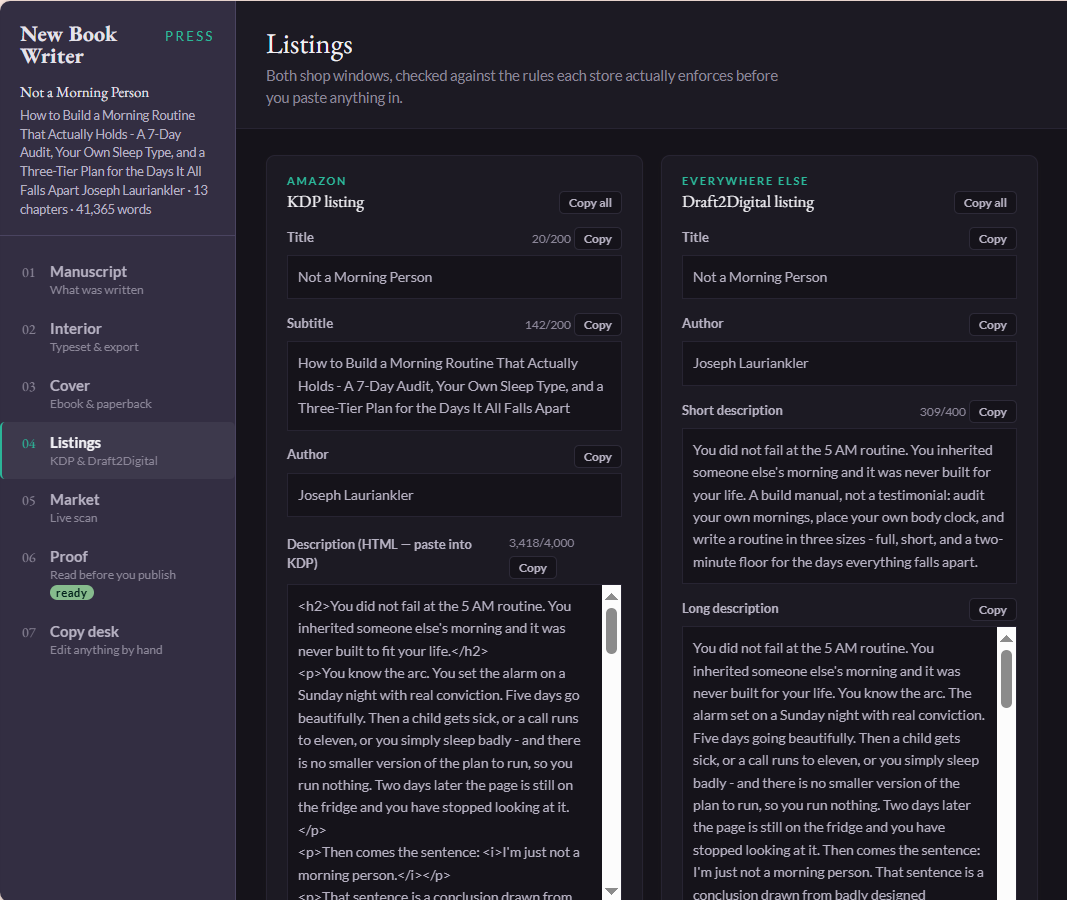Go to the Interior typeset & export step
The width and height of the screenshot is (1067, 900).
pyautogui.click(x=118, y=337)
